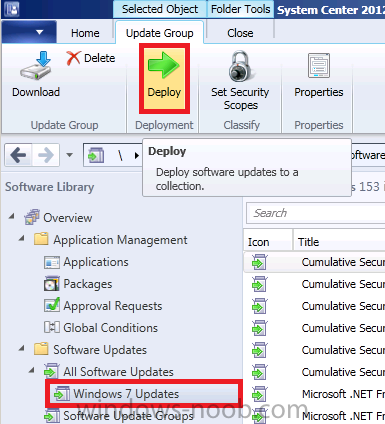Click the Software Update Groups icon
The width and height of the screenshot is (385, 424).
tap(52, 415)
